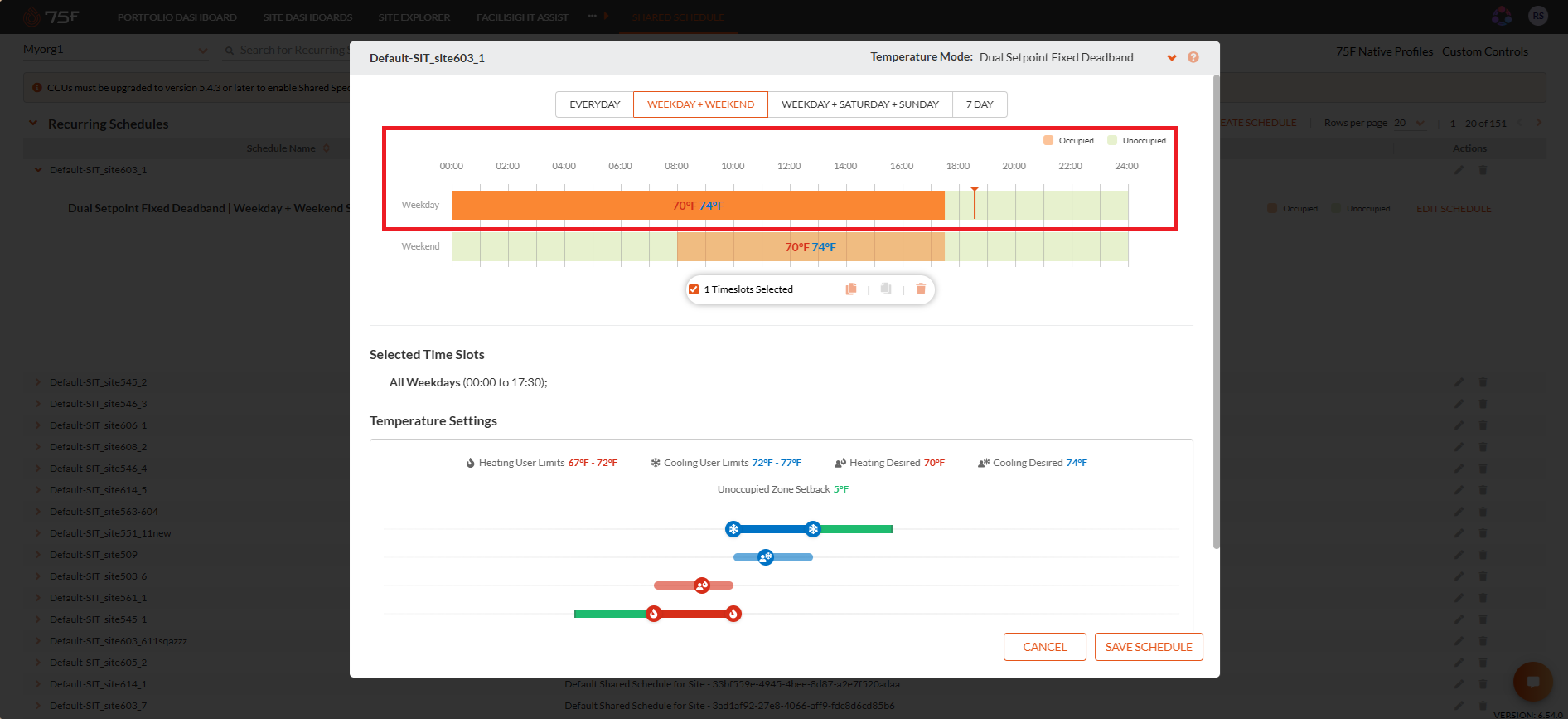Viewport: 1568px width, 719px height.
Task: Select the weekday occupied timeslot block
Action: (698, 206)
